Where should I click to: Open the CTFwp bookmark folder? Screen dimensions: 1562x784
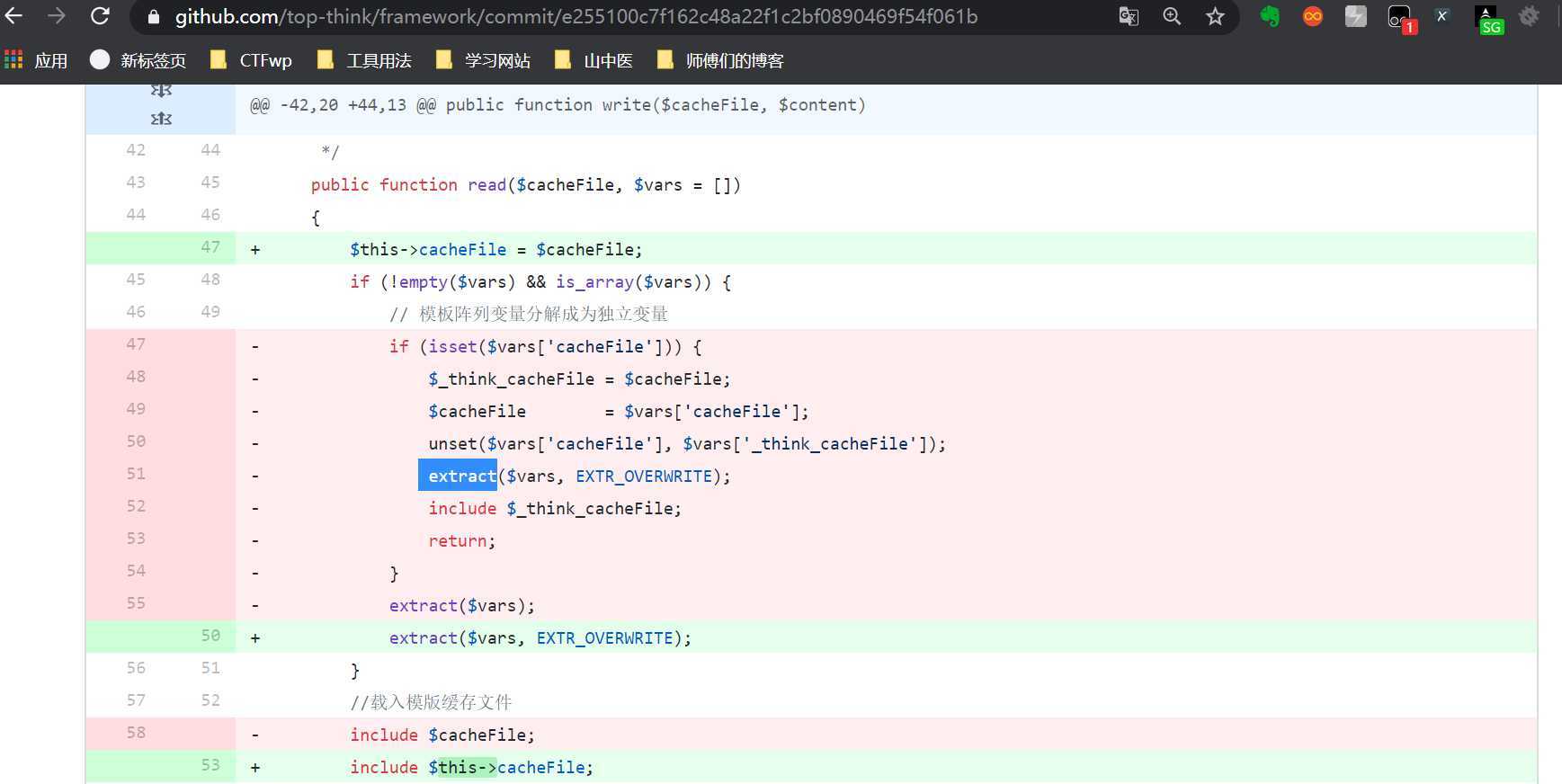251,60
